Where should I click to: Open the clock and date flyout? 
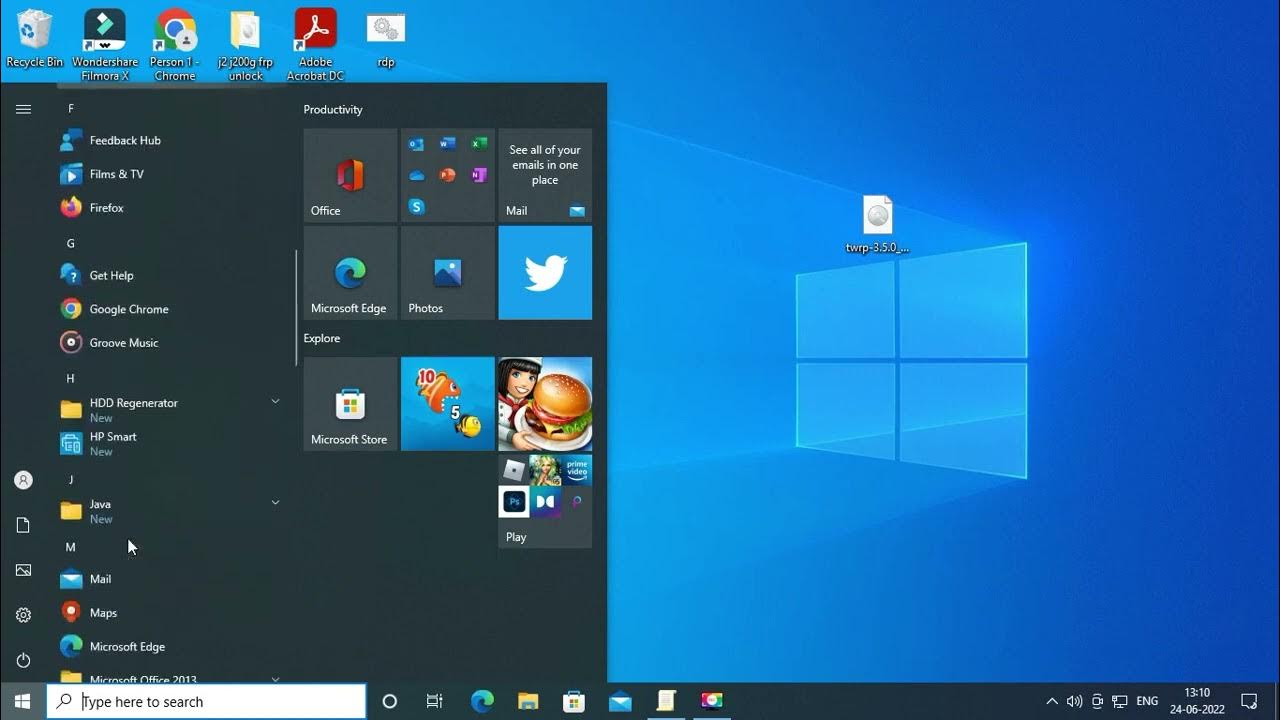pyautogui.click(x=1197, y=701)
